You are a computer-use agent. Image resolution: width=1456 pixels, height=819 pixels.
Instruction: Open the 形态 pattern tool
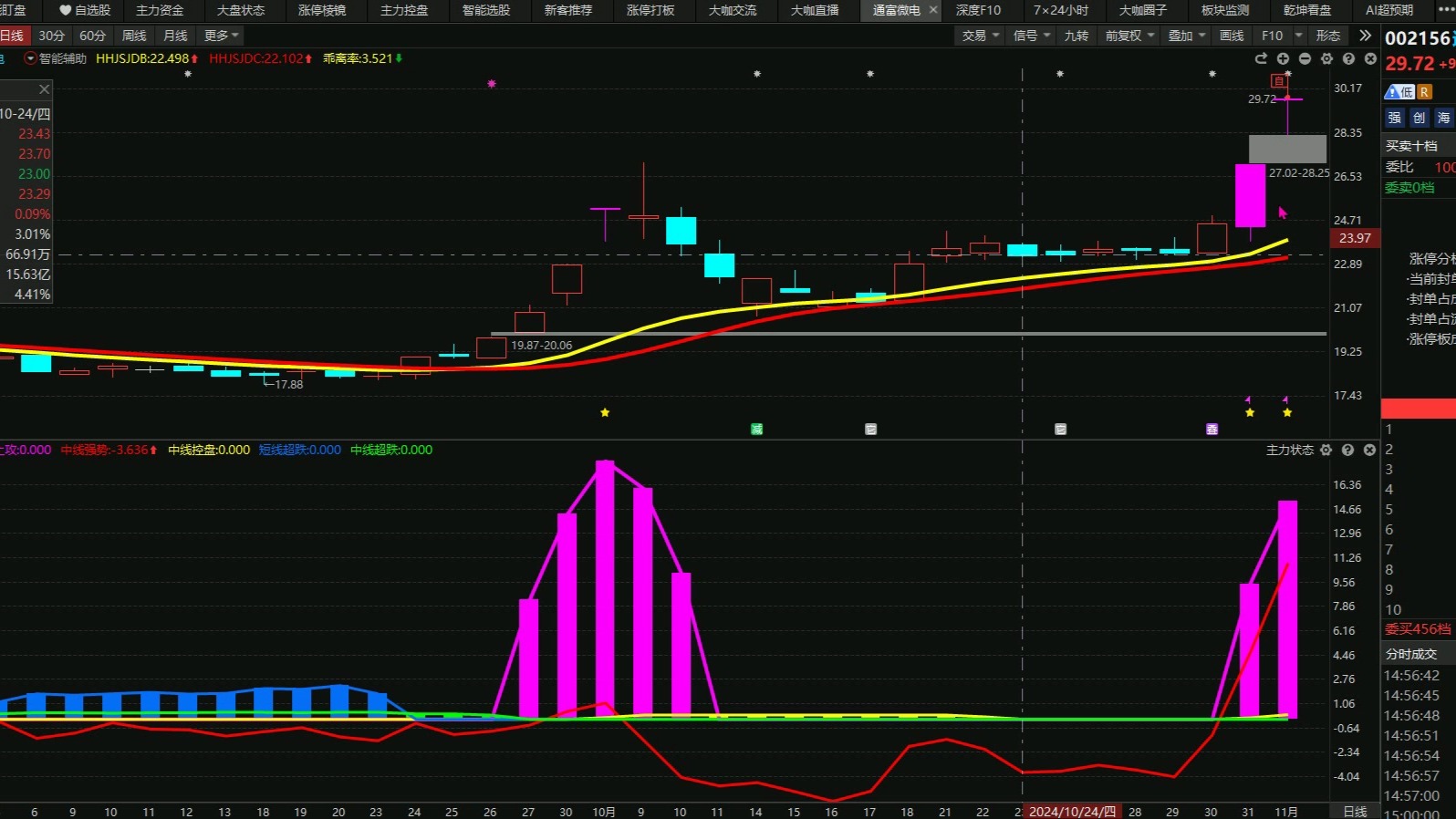click(1328, 36)
